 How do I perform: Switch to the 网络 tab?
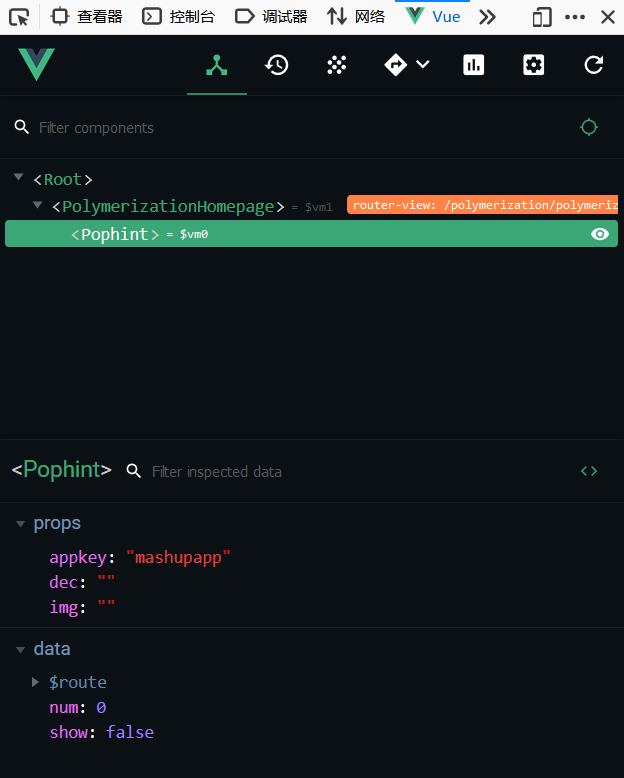(356, 17)
